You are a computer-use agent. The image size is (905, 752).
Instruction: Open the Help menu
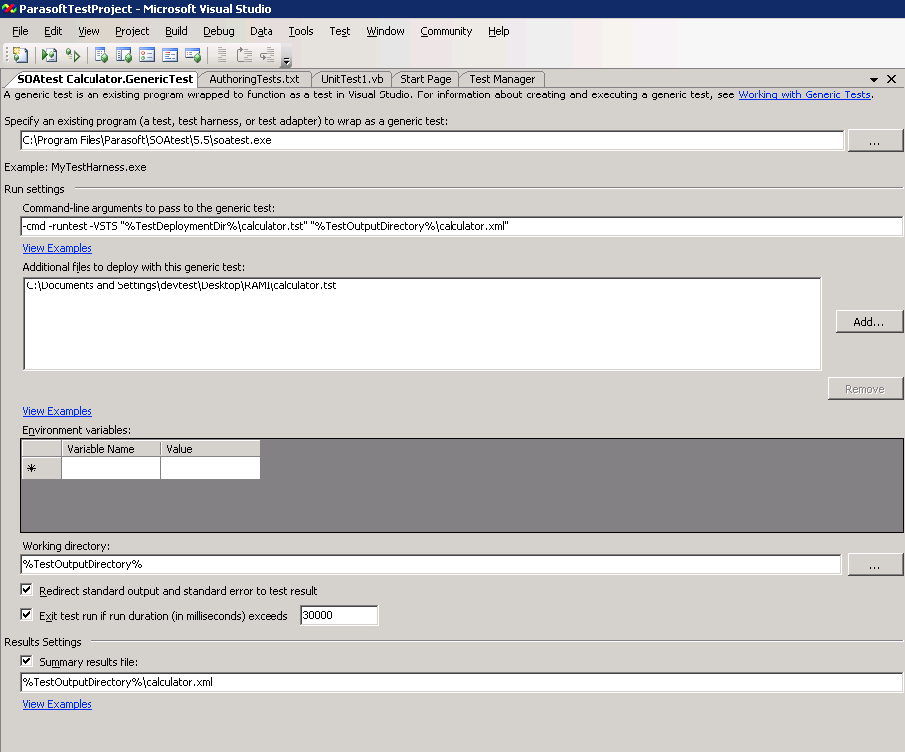click(x=499, y=31)
